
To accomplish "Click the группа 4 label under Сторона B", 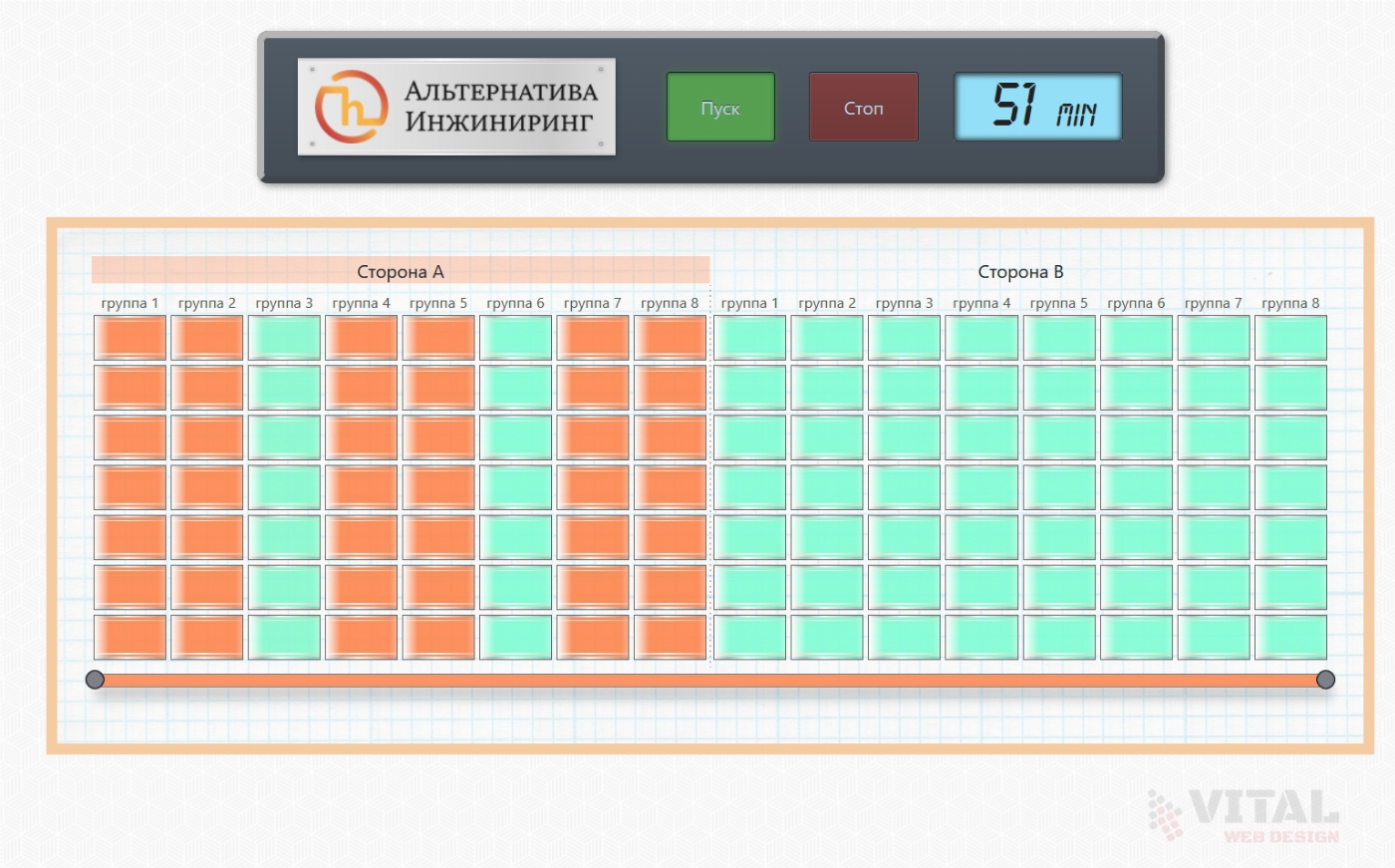I will coord(981,303).
